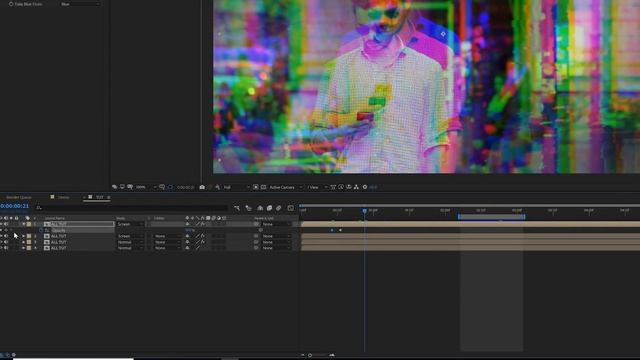Take snapshot with camera icon
640x360 pixels.
(x=202, y=187)
